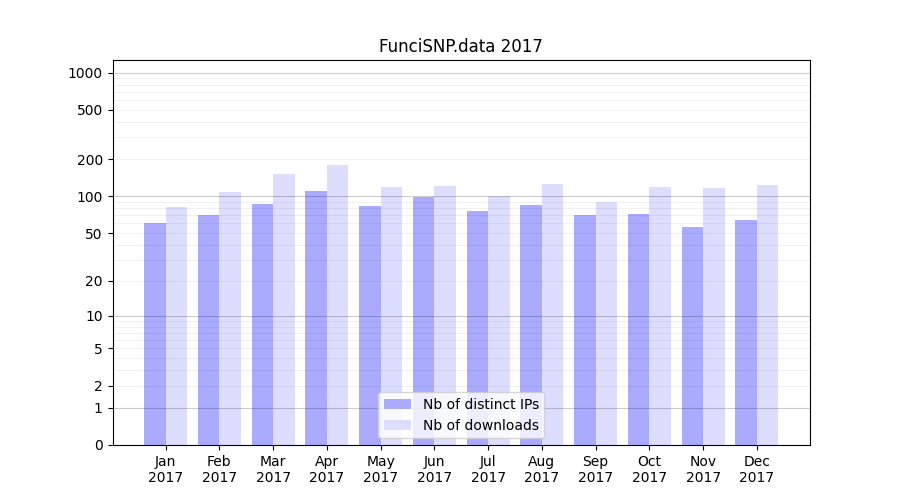
Task: Click the 1000 y-axis tick label
Action: (84, 73)
